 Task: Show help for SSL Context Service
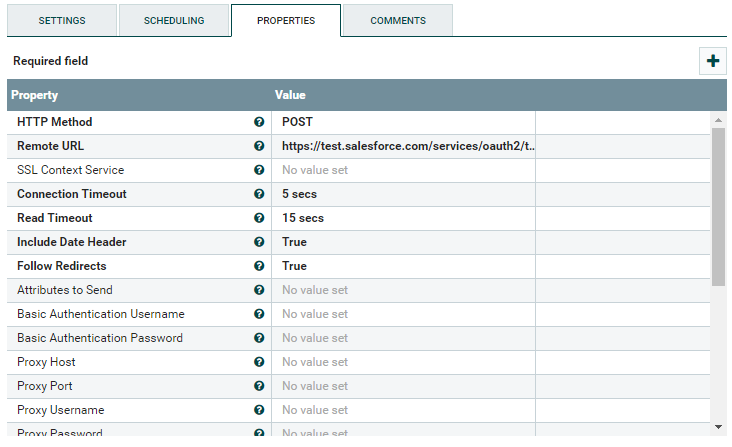click(x=259, y=170)
